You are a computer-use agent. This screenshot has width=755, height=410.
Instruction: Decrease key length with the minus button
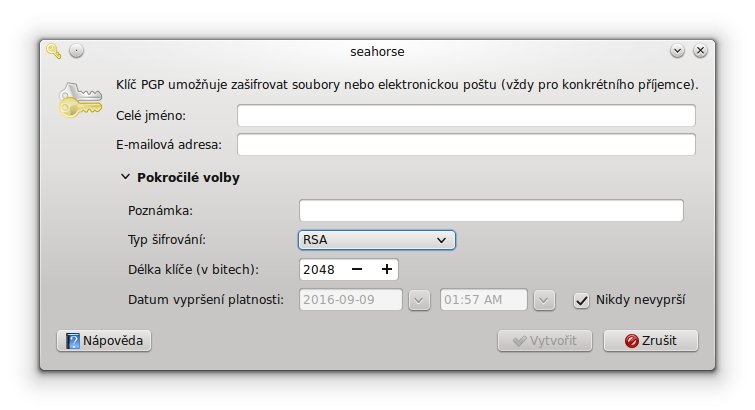click(357, 269)
